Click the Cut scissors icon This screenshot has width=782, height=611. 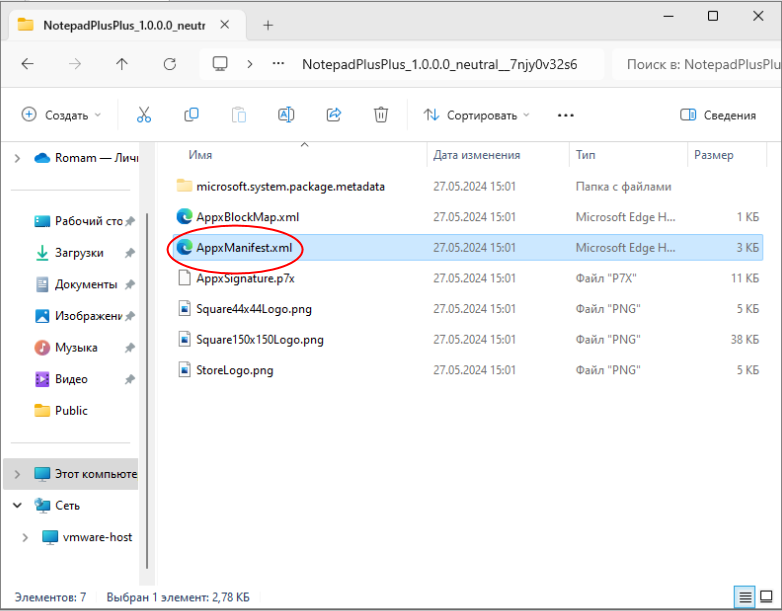pos(144,115)
